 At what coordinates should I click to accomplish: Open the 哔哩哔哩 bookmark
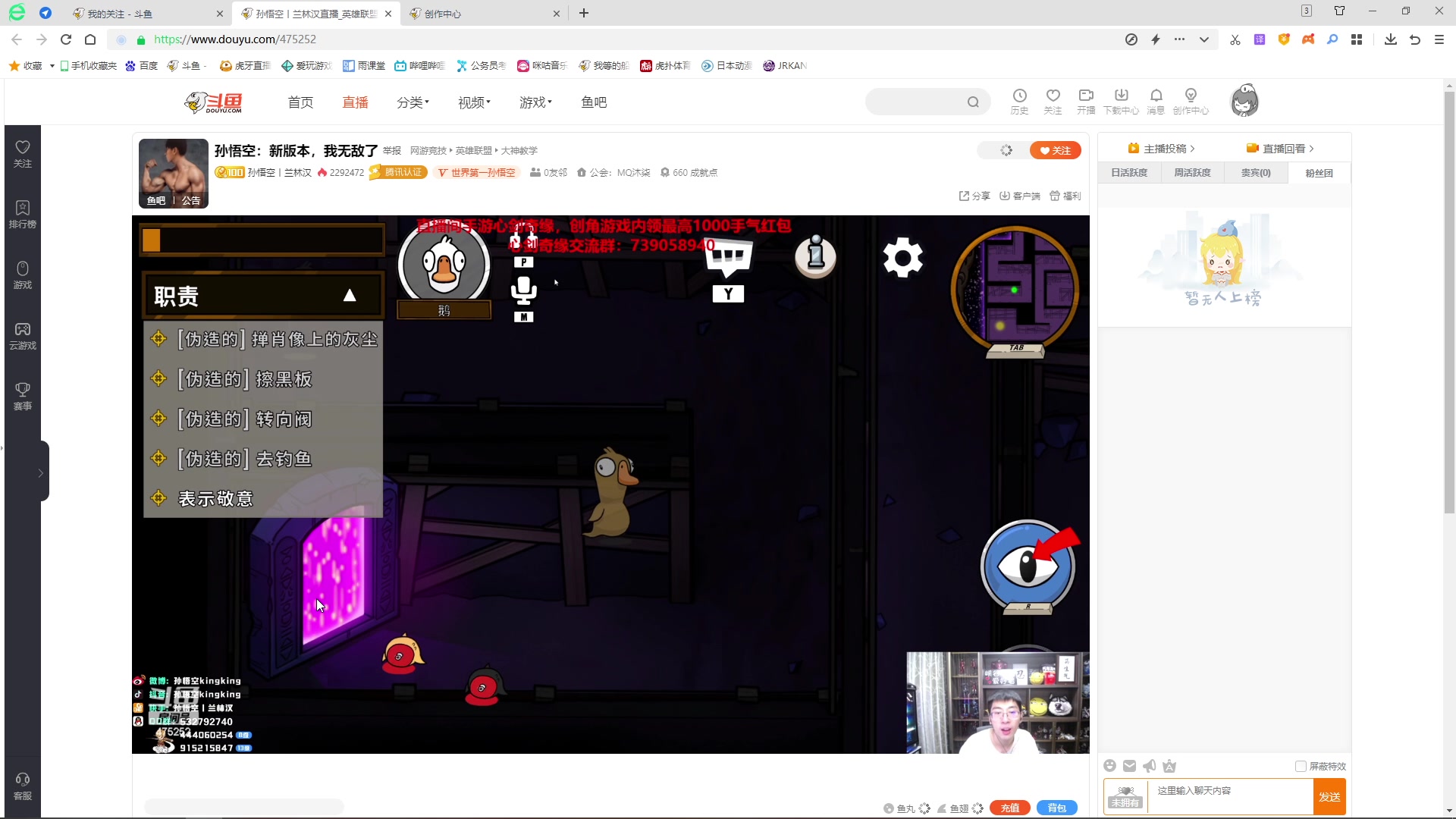point(419,66)
